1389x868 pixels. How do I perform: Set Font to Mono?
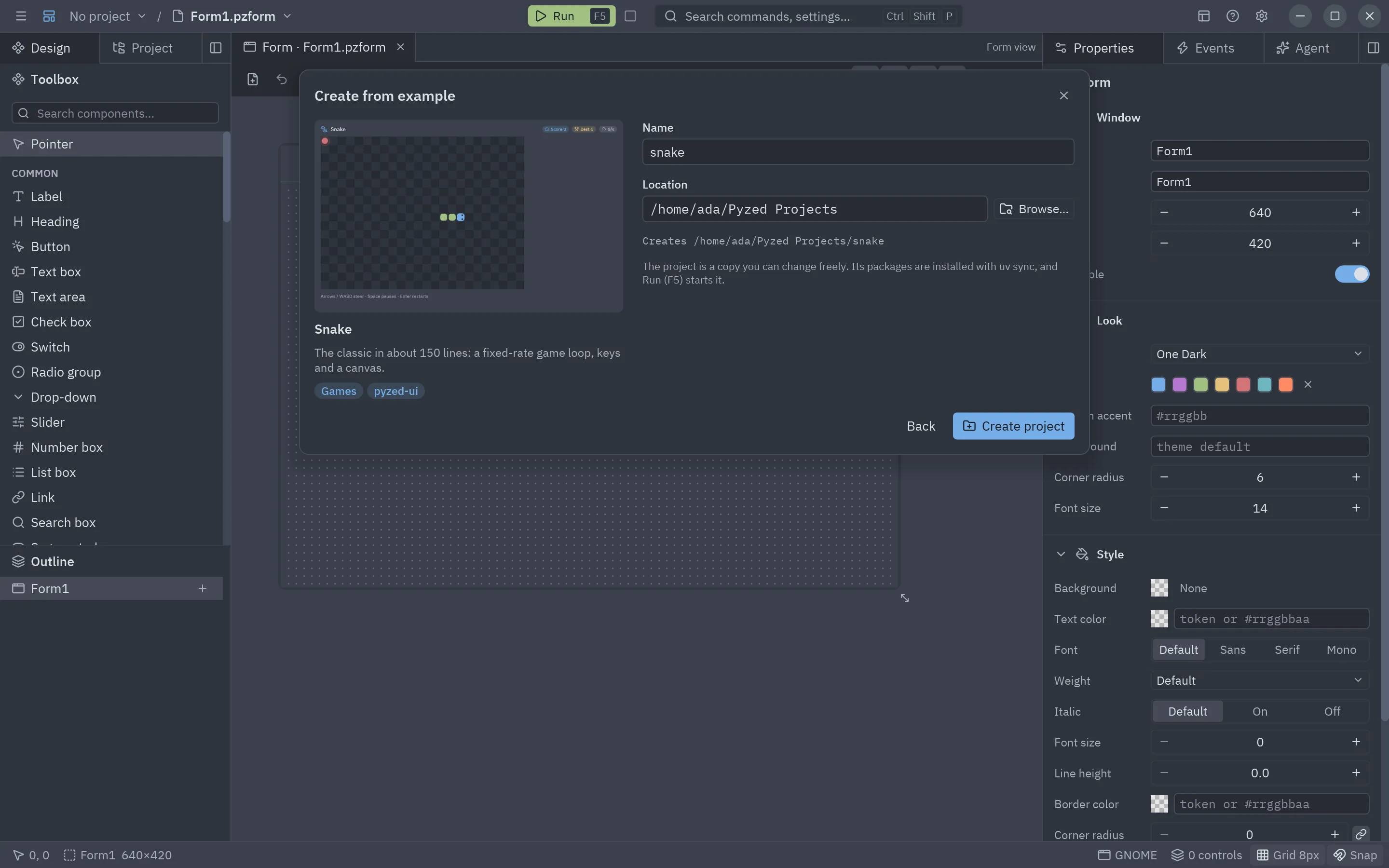point(1341,650)
